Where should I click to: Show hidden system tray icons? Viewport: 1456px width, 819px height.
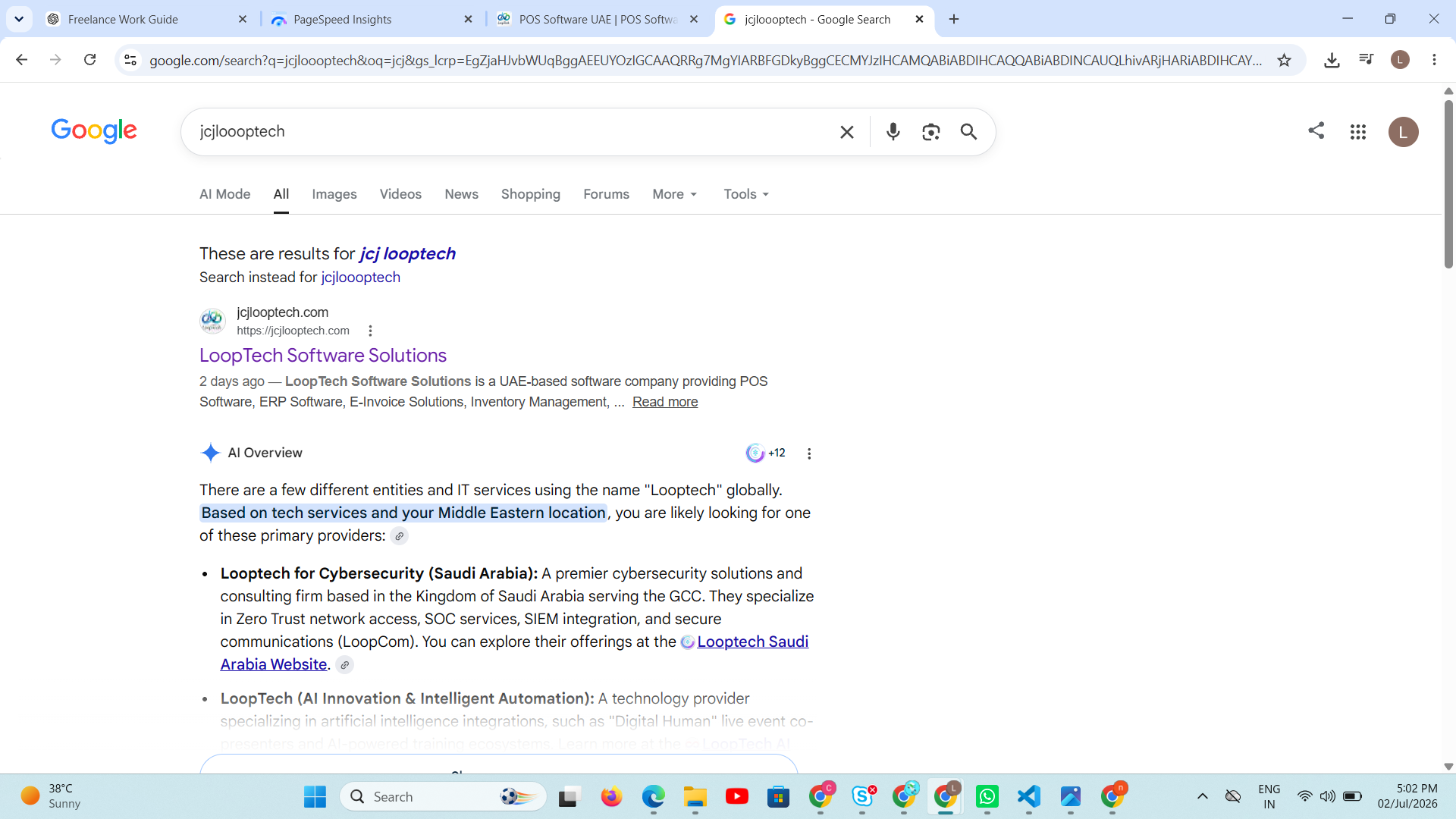pos(1203,796)
